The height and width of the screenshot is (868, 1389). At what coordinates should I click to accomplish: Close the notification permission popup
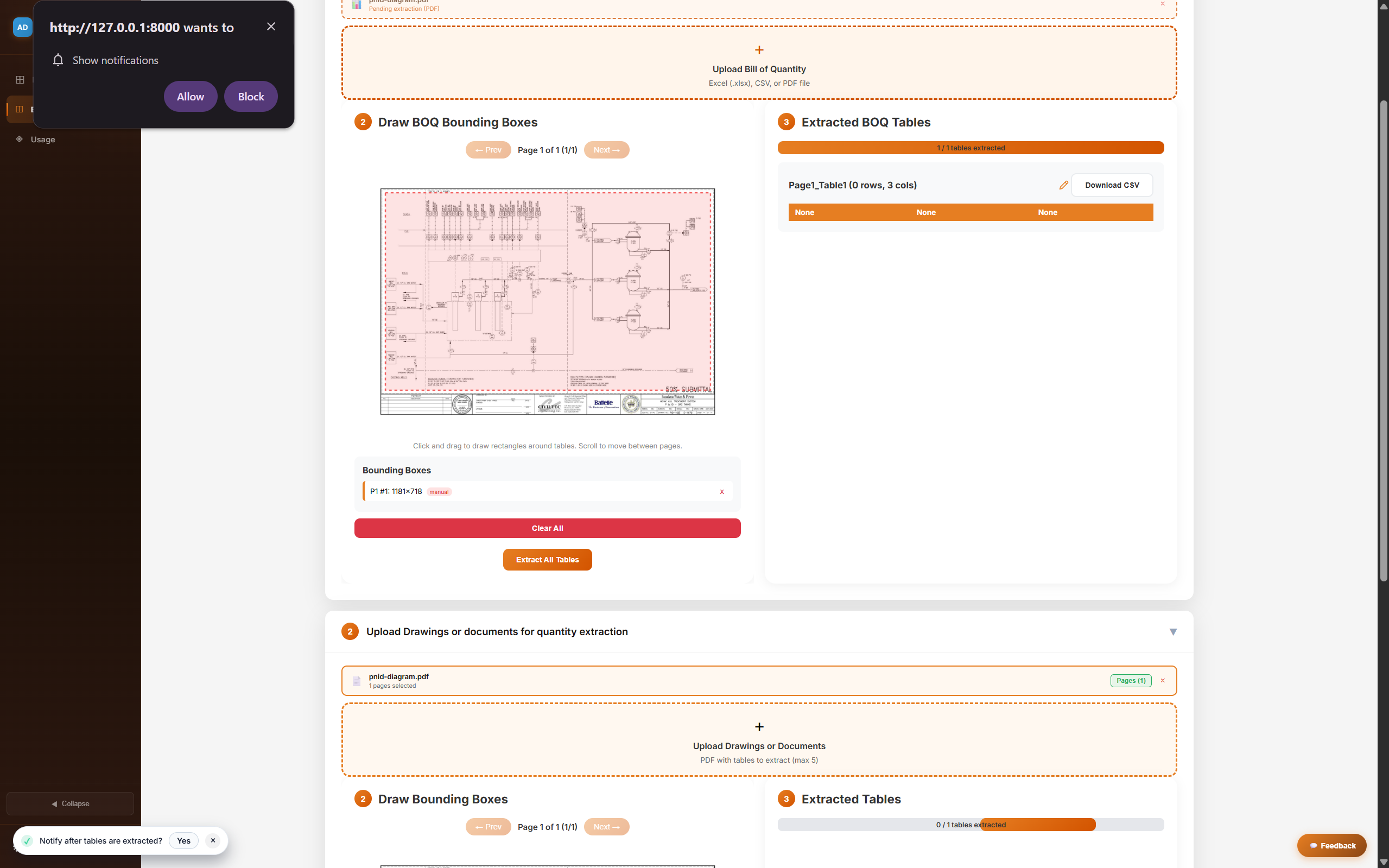tap(271, 27)
